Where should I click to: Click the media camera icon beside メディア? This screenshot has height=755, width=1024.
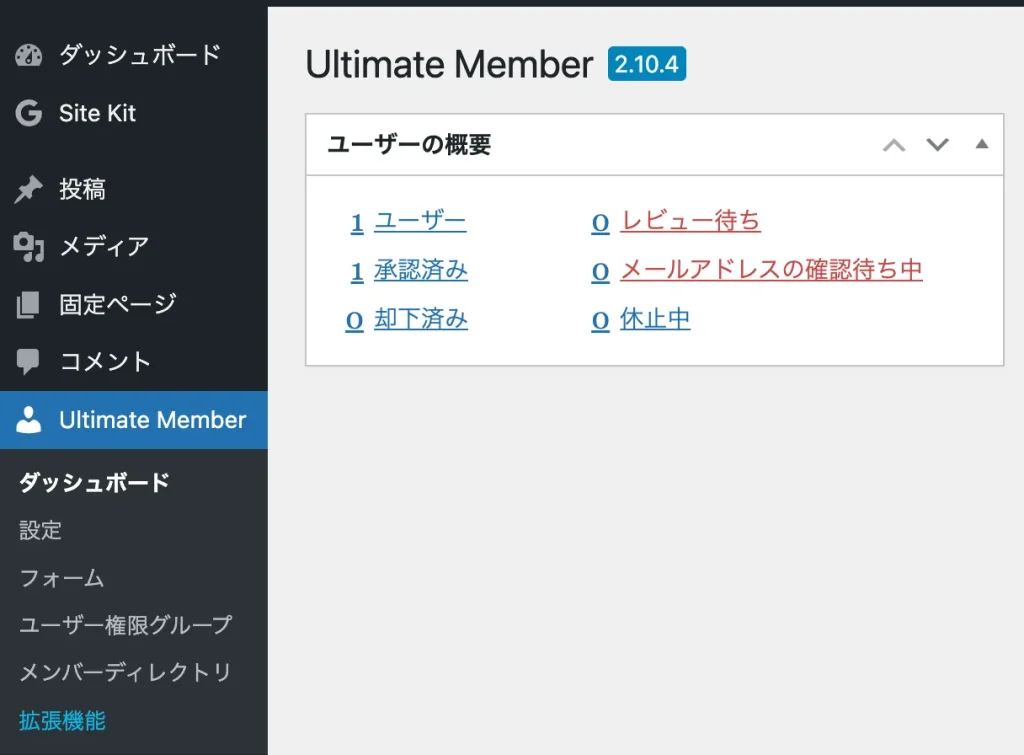pyautogui.click(x=28, y=247)
